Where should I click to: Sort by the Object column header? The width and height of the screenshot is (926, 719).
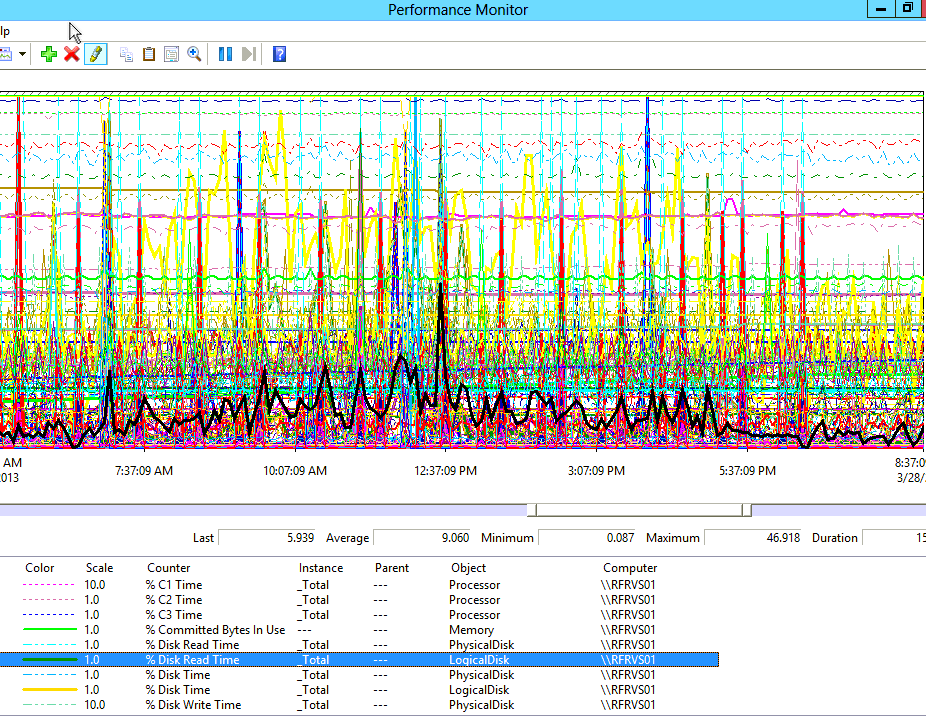pyautogui.click(x=468, y=568)
